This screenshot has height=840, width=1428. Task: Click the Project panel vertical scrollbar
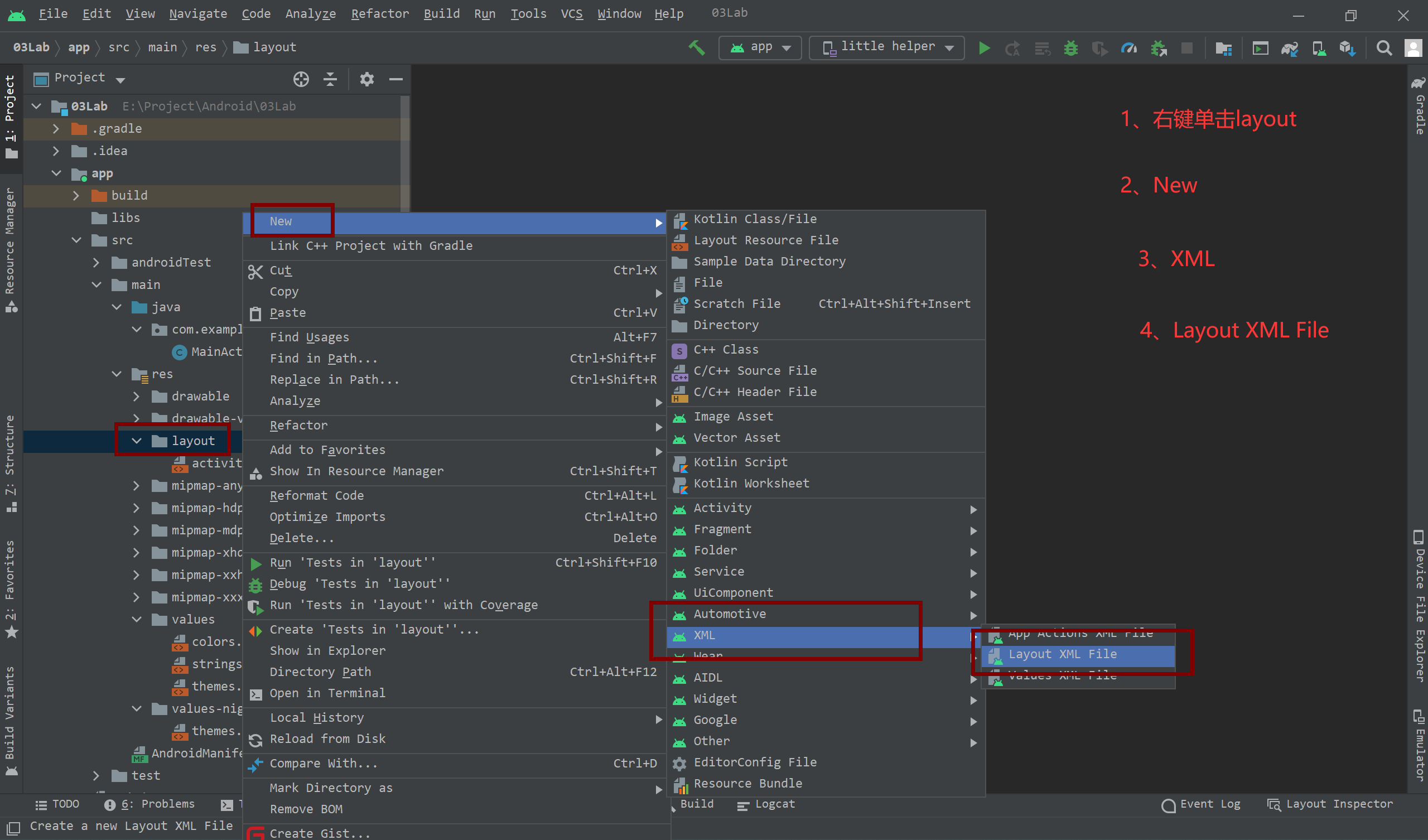(x=404, y=153)
